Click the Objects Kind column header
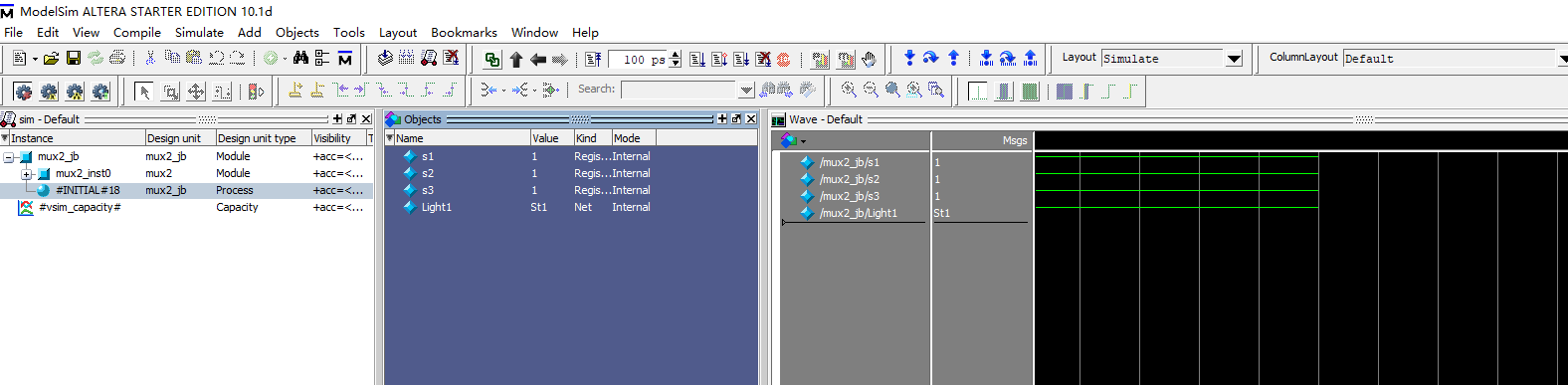1568x385 pixels. [592, 138]
